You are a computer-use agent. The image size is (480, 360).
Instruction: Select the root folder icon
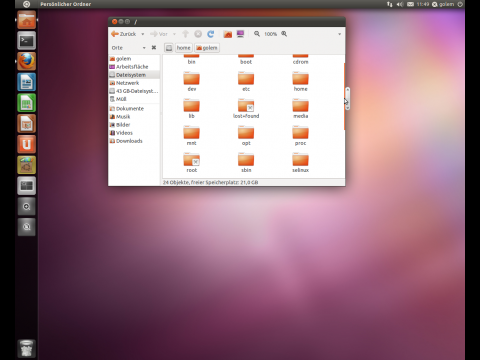tap(191, 160)
